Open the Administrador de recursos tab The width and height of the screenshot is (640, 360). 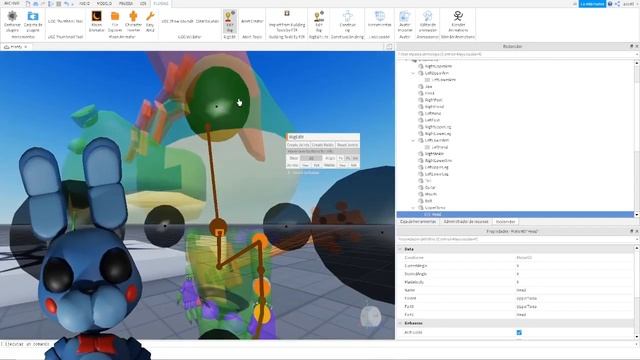tap(466, 221)
